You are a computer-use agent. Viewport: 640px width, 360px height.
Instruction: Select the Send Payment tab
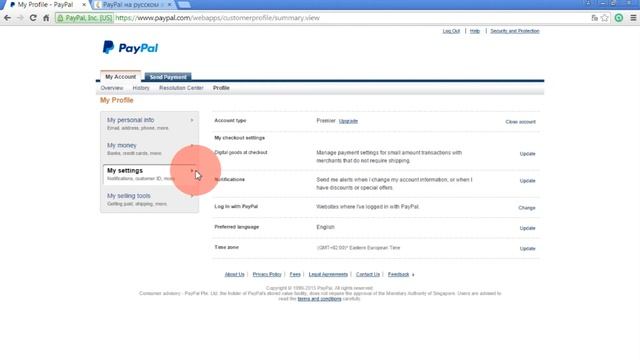168,77
